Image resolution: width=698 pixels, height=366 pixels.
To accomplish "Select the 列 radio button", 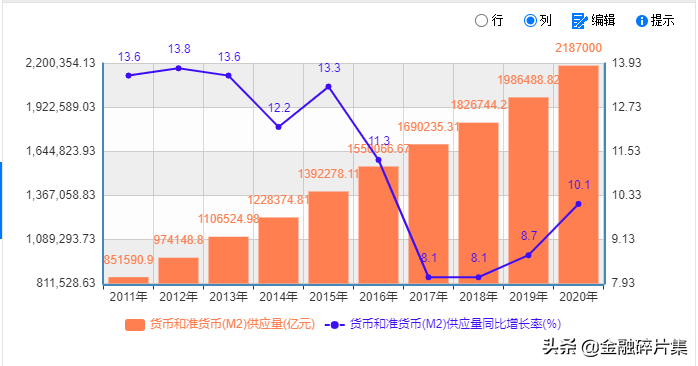I will tap(530, 20).
